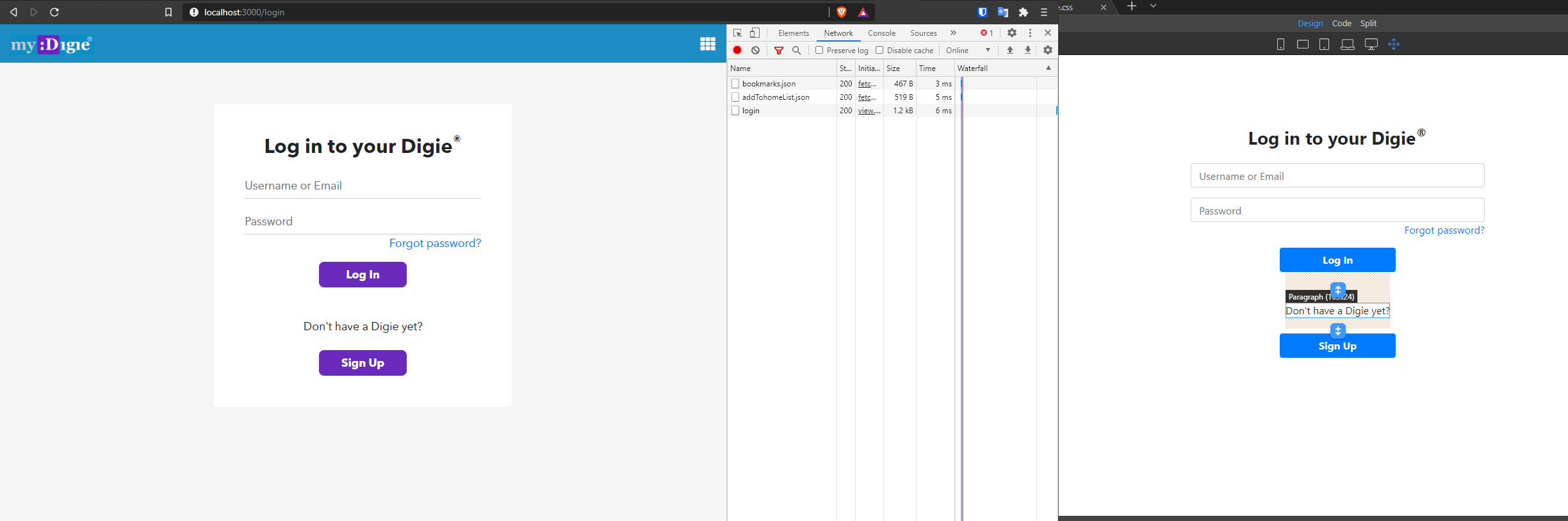Enable the Preserve log checkbox
This screenshot has width=1568, height=521.
(819, 50)
